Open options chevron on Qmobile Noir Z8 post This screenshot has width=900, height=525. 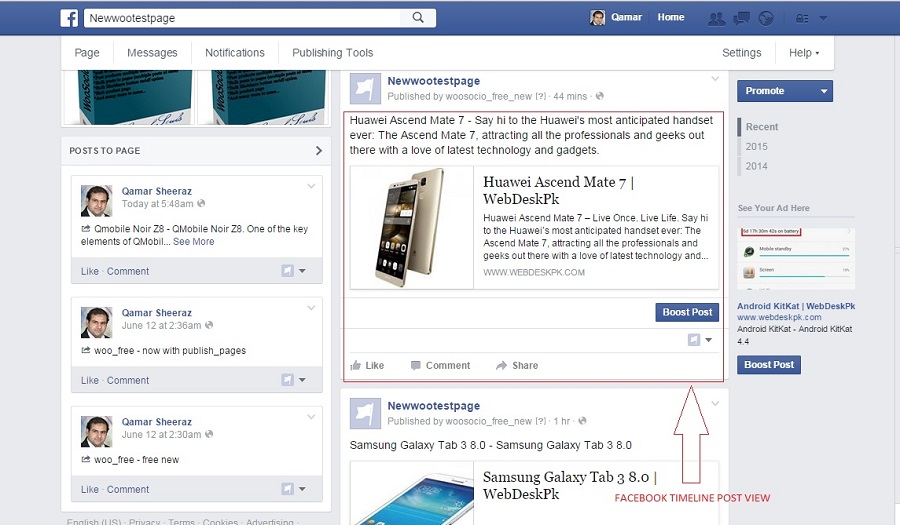[311, 186]
